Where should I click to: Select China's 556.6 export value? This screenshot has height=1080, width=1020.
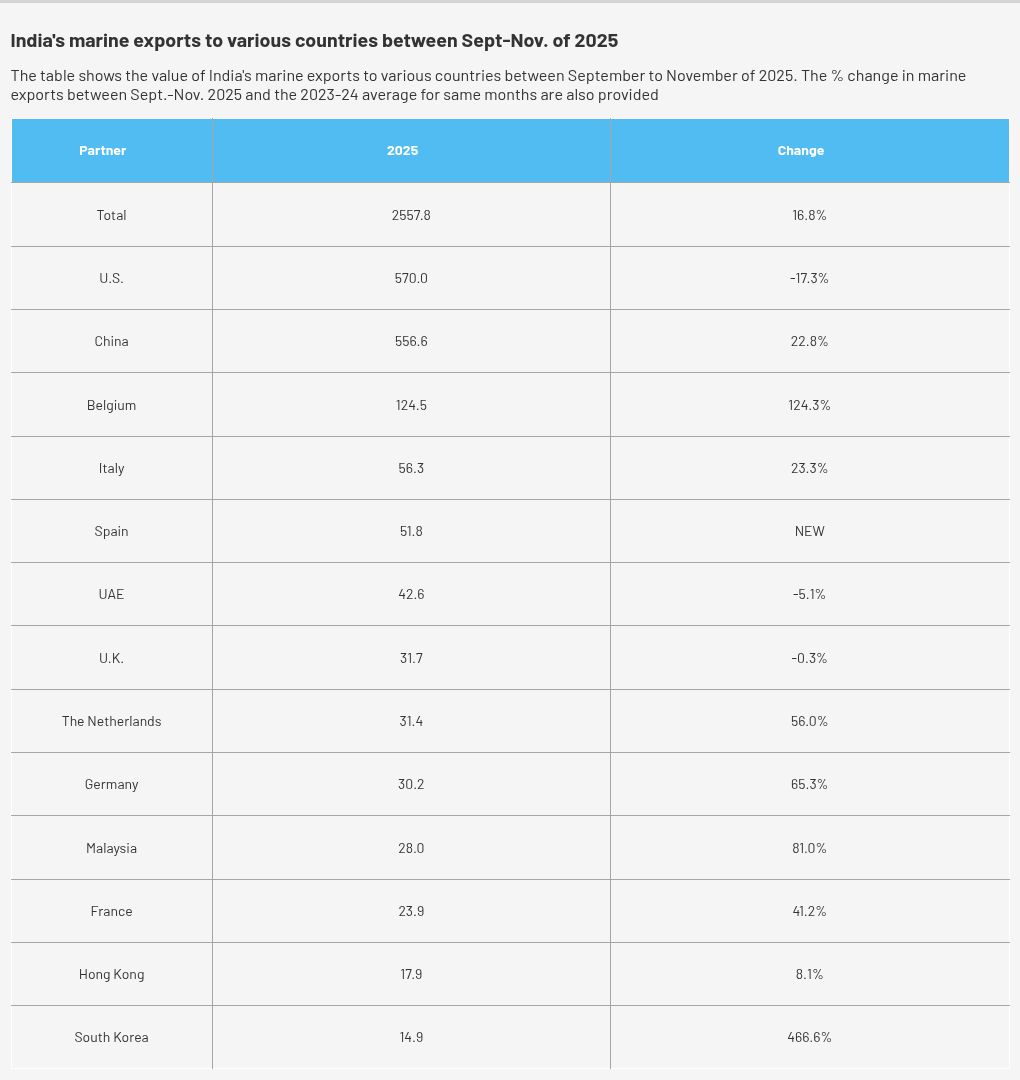click(411, 341)
